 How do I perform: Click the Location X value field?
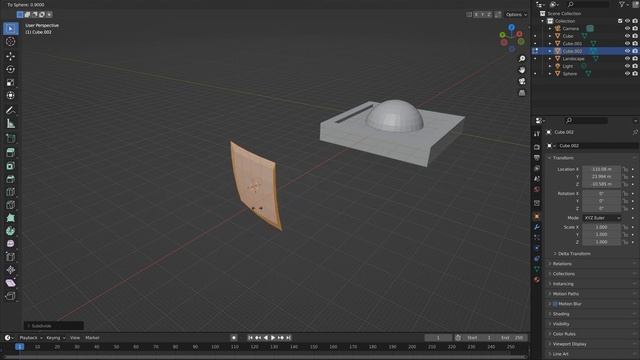tap(602, 169)
